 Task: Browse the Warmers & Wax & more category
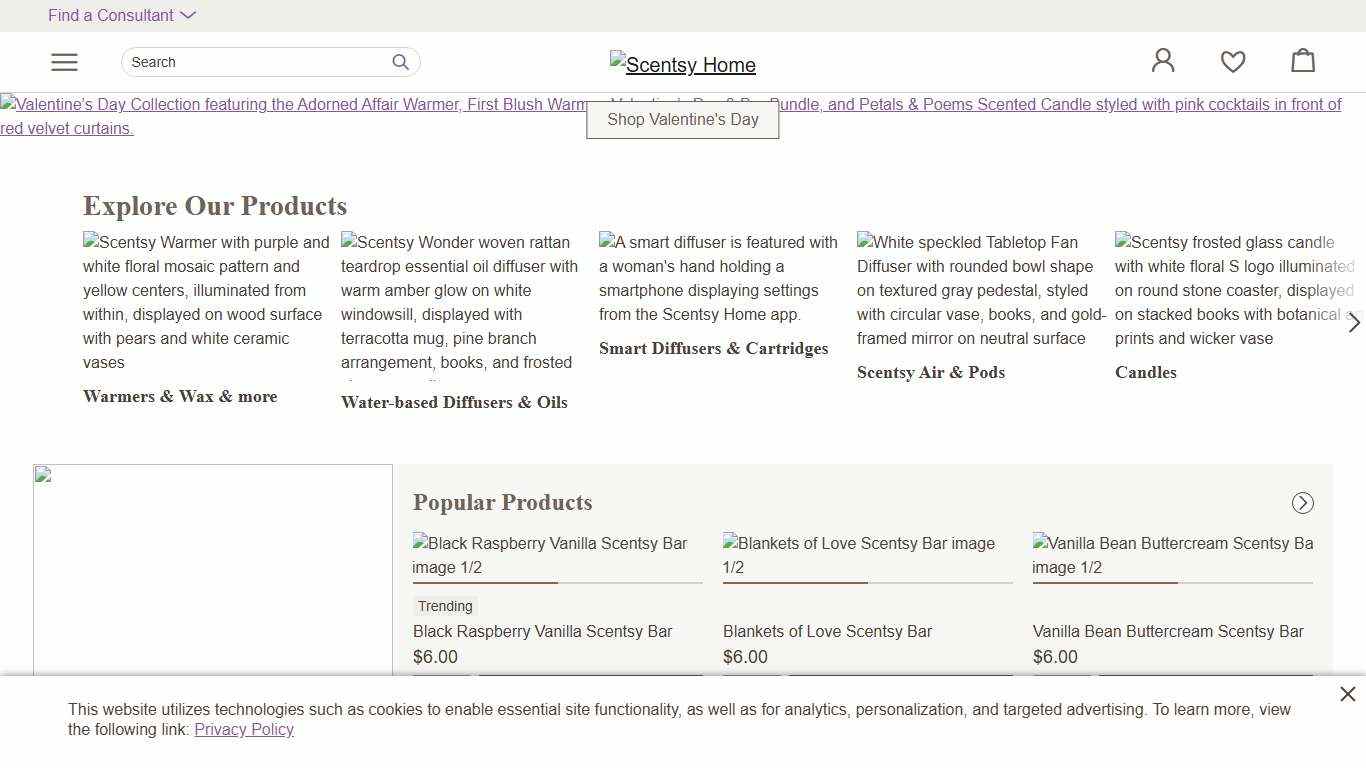coord(180,396)
